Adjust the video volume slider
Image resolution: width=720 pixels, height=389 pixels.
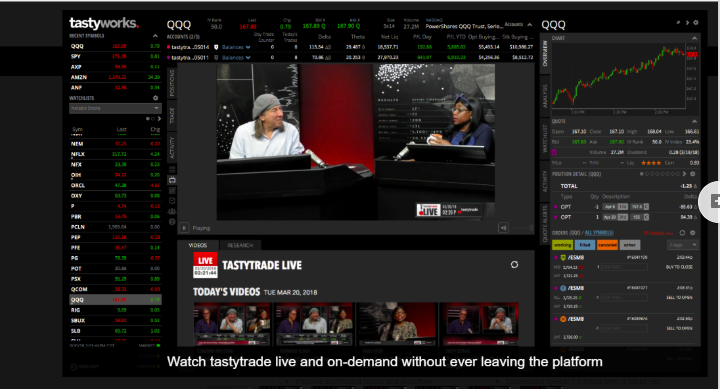522,228
